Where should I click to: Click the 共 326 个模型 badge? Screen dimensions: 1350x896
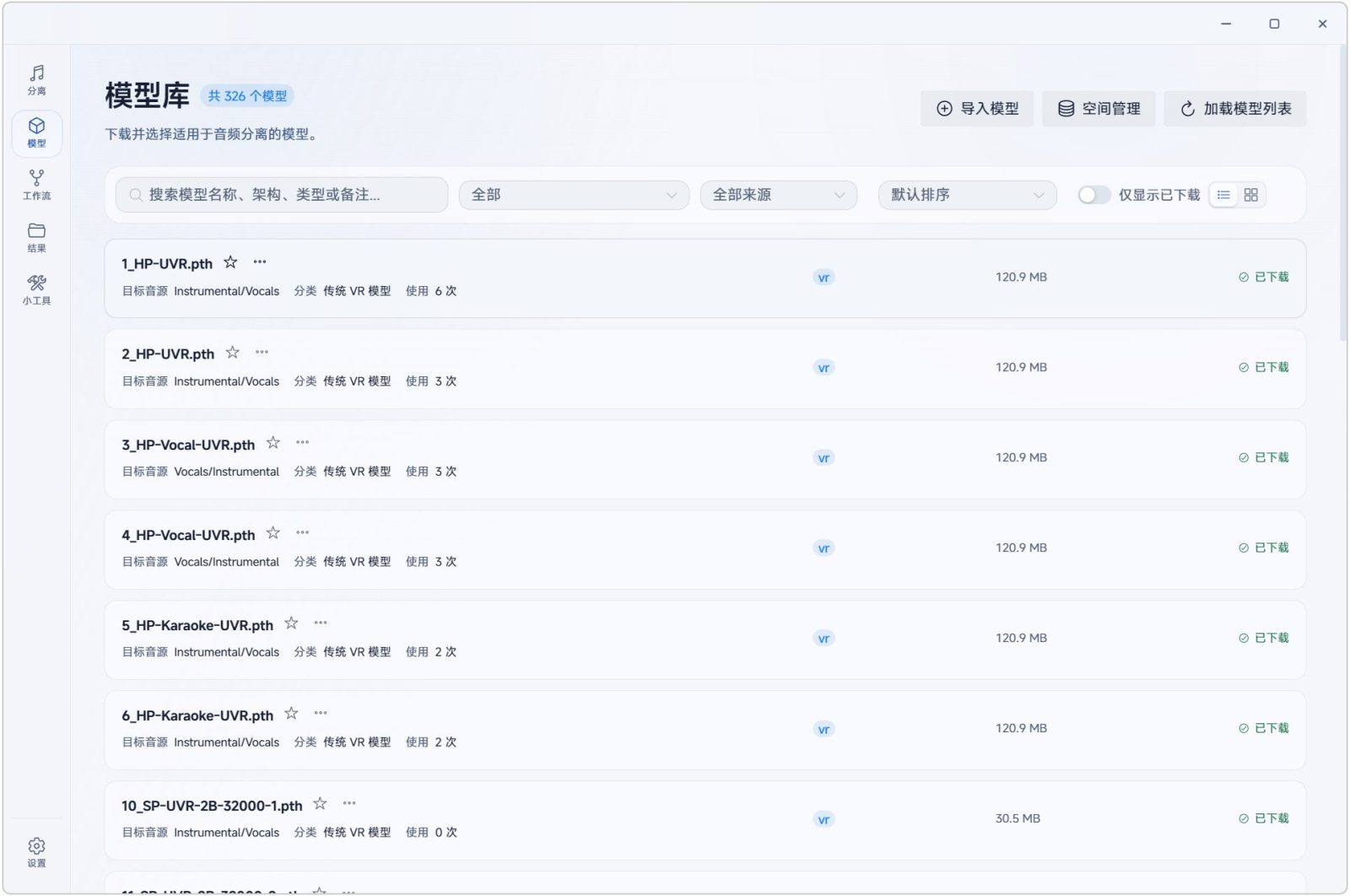247,96
